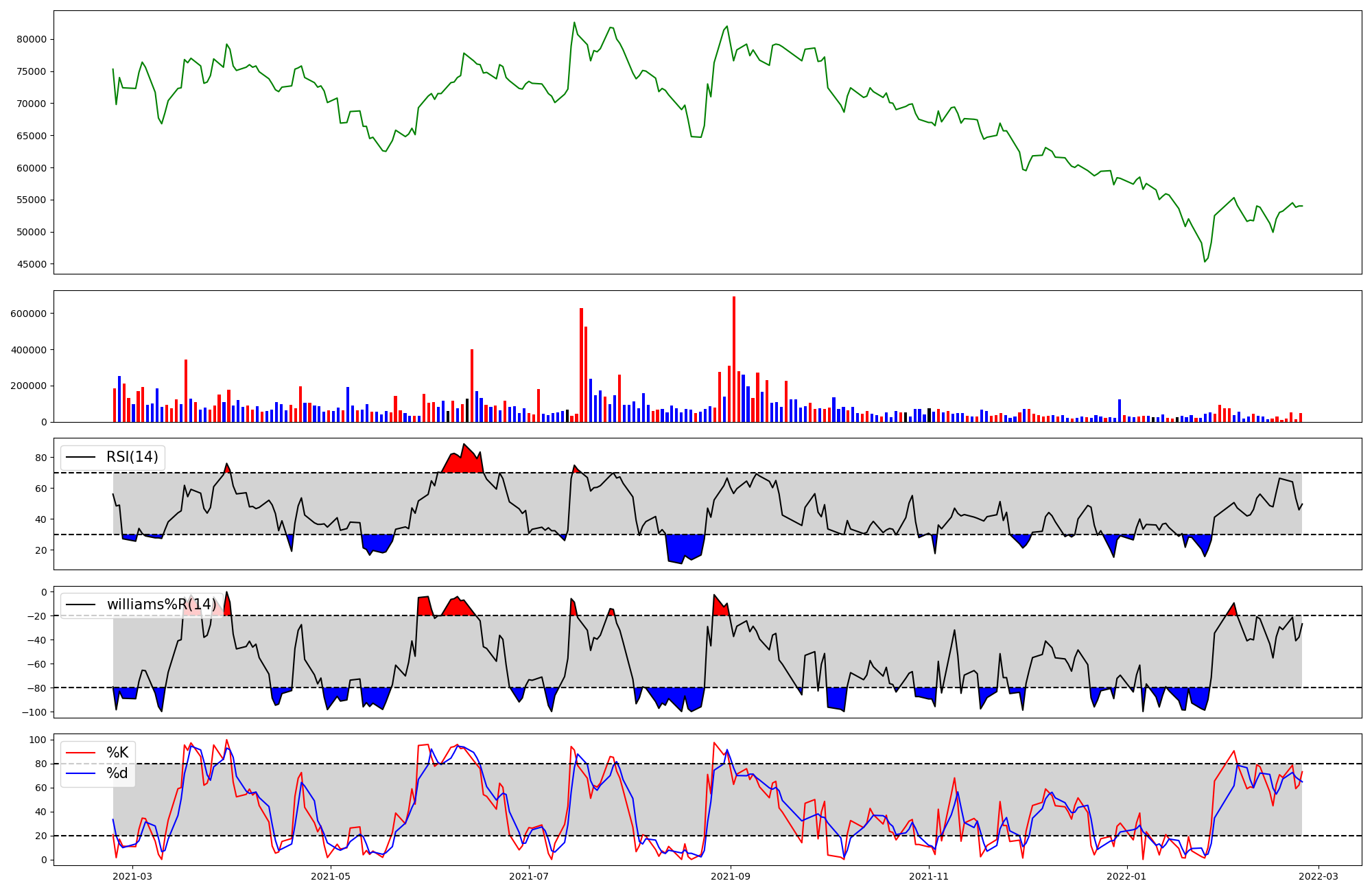Image resolution: width=1372 pixels, height=892 pixels.
Task: Click the RSI(14) legend label
Action: [x=132, y=457]
